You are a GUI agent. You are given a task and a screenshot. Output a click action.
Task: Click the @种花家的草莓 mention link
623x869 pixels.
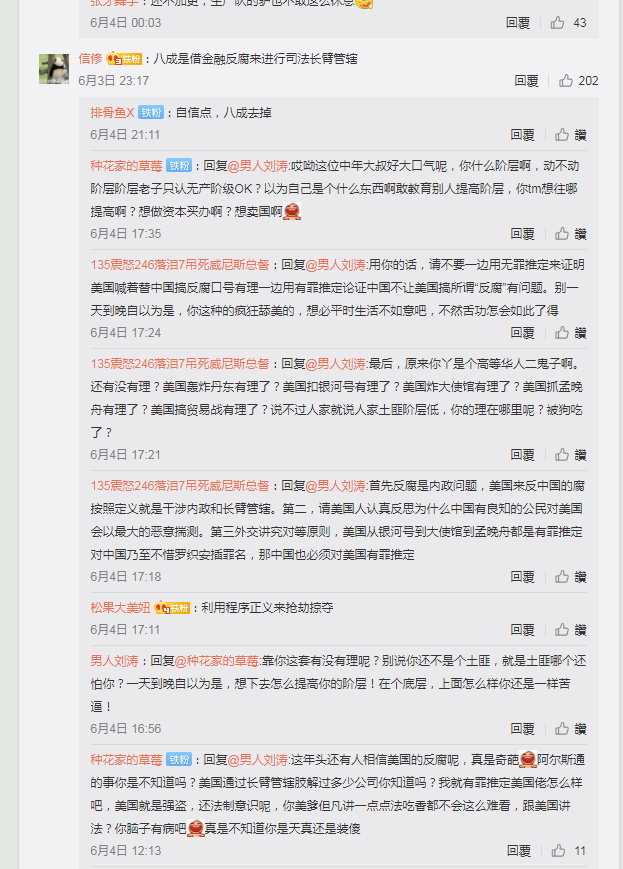[217, 661]
